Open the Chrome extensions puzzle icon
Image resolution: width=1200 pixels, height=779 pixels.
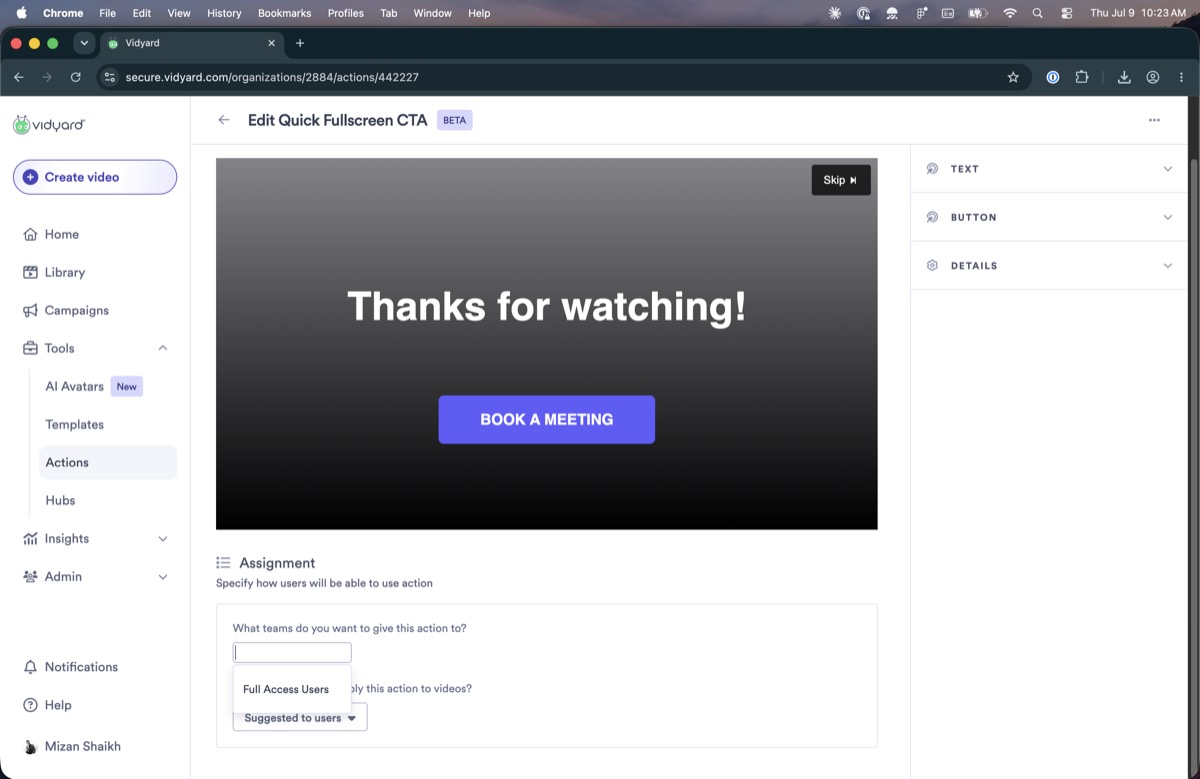point(1082,77)
